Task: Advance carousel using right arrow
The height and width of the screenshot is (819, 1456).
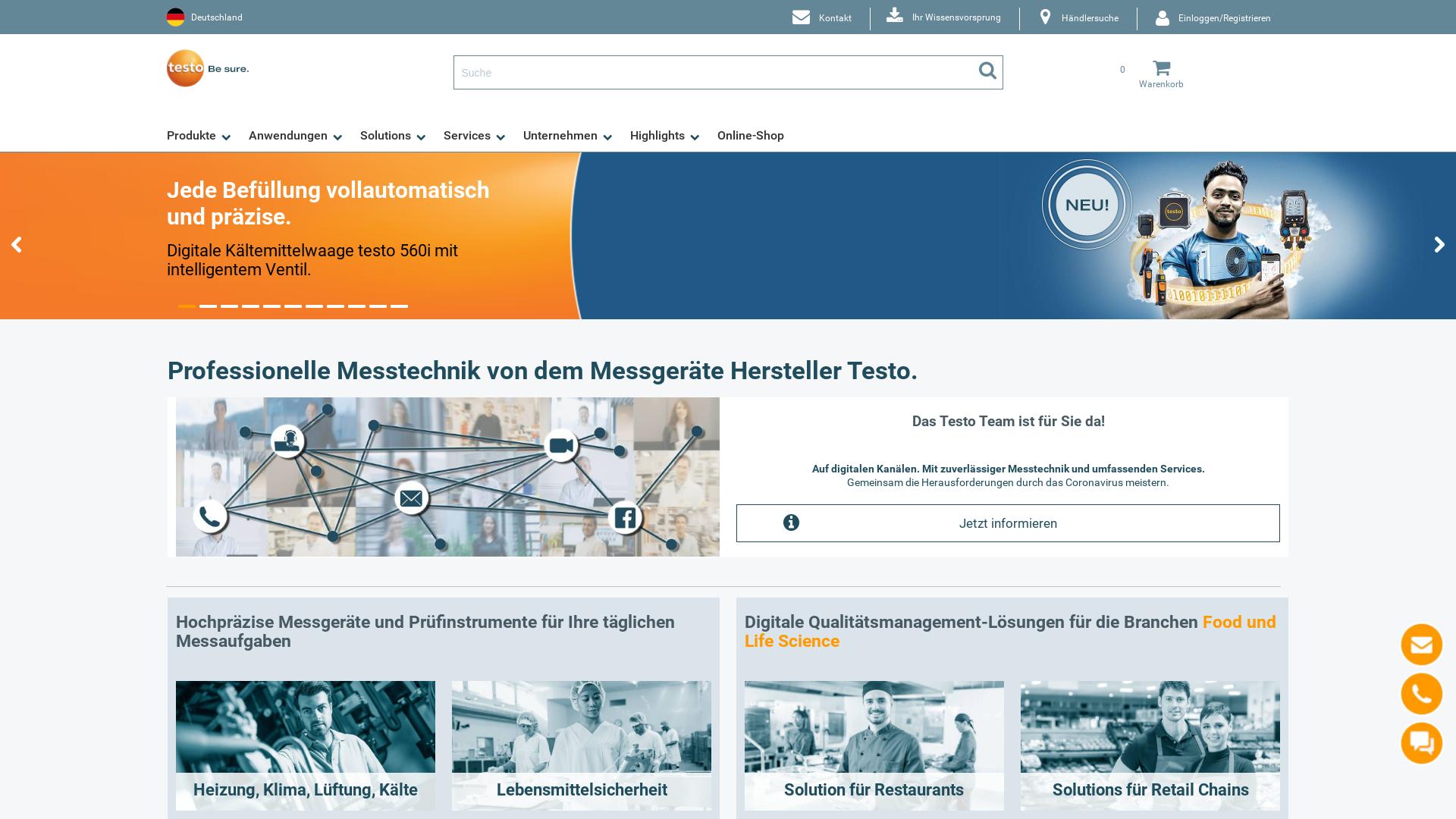Action: click(x=1439, y=244)
